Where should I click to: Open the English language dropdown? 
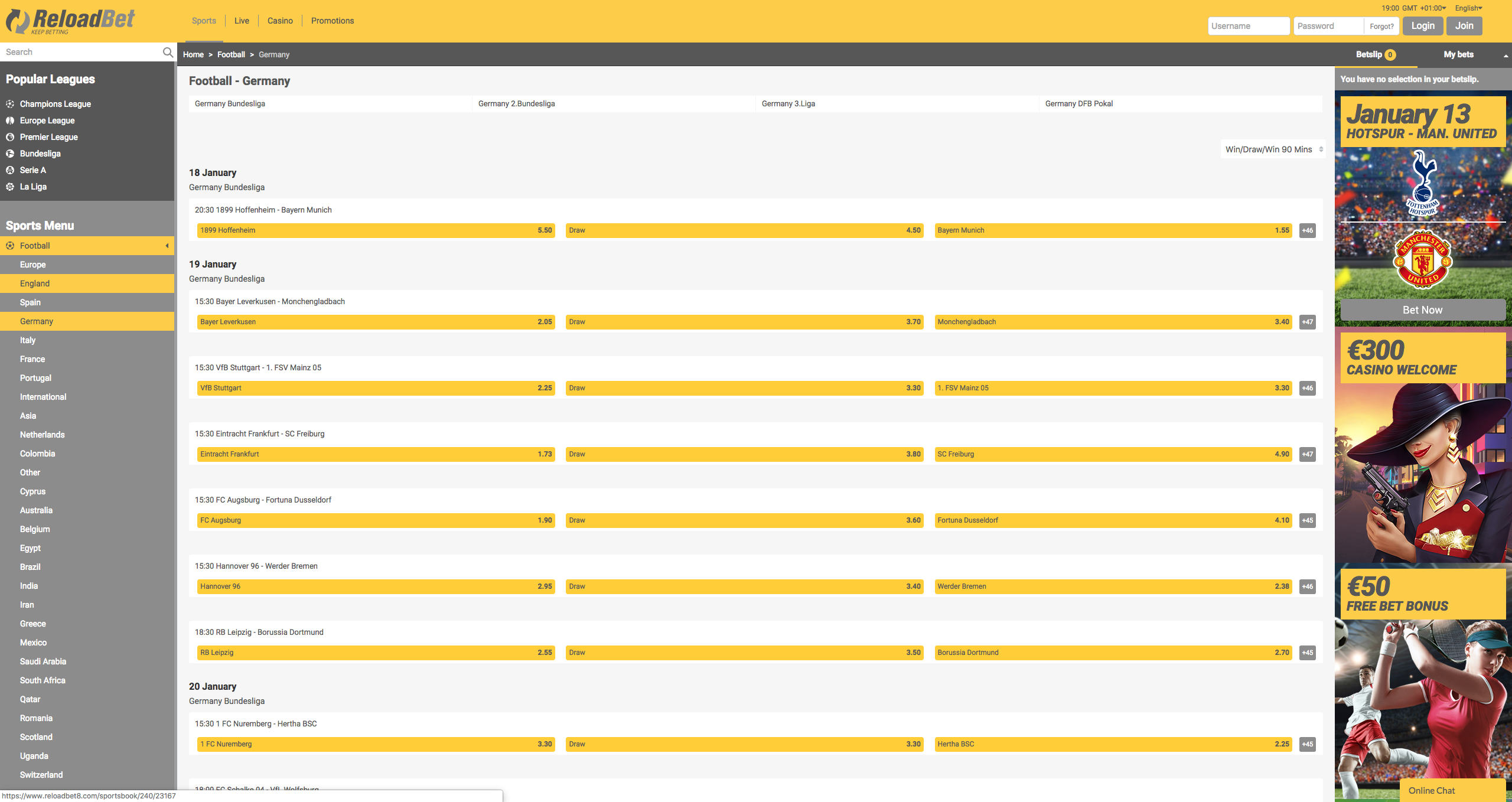tap(1468, 8)
